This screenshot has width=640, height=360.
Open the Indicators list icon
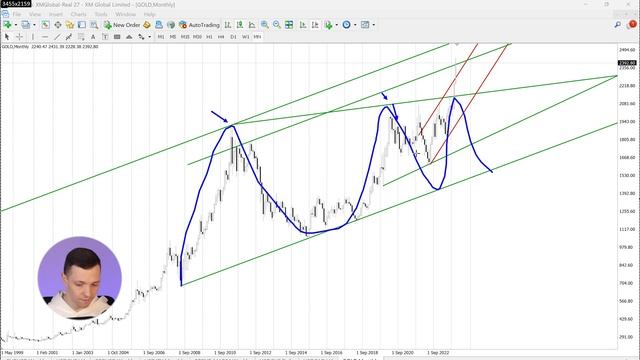(x=329, y=25)
